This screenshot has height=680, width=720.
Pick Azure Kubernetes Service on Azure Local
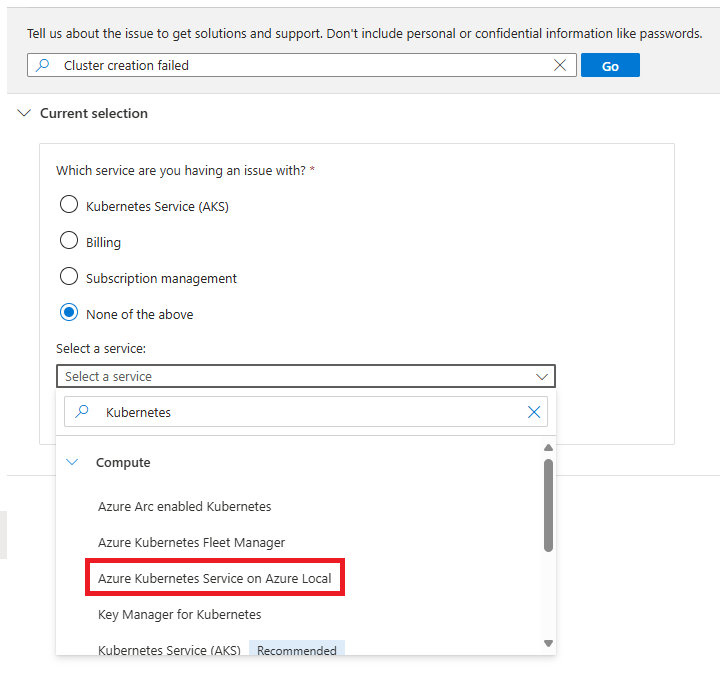click(214, 578)
